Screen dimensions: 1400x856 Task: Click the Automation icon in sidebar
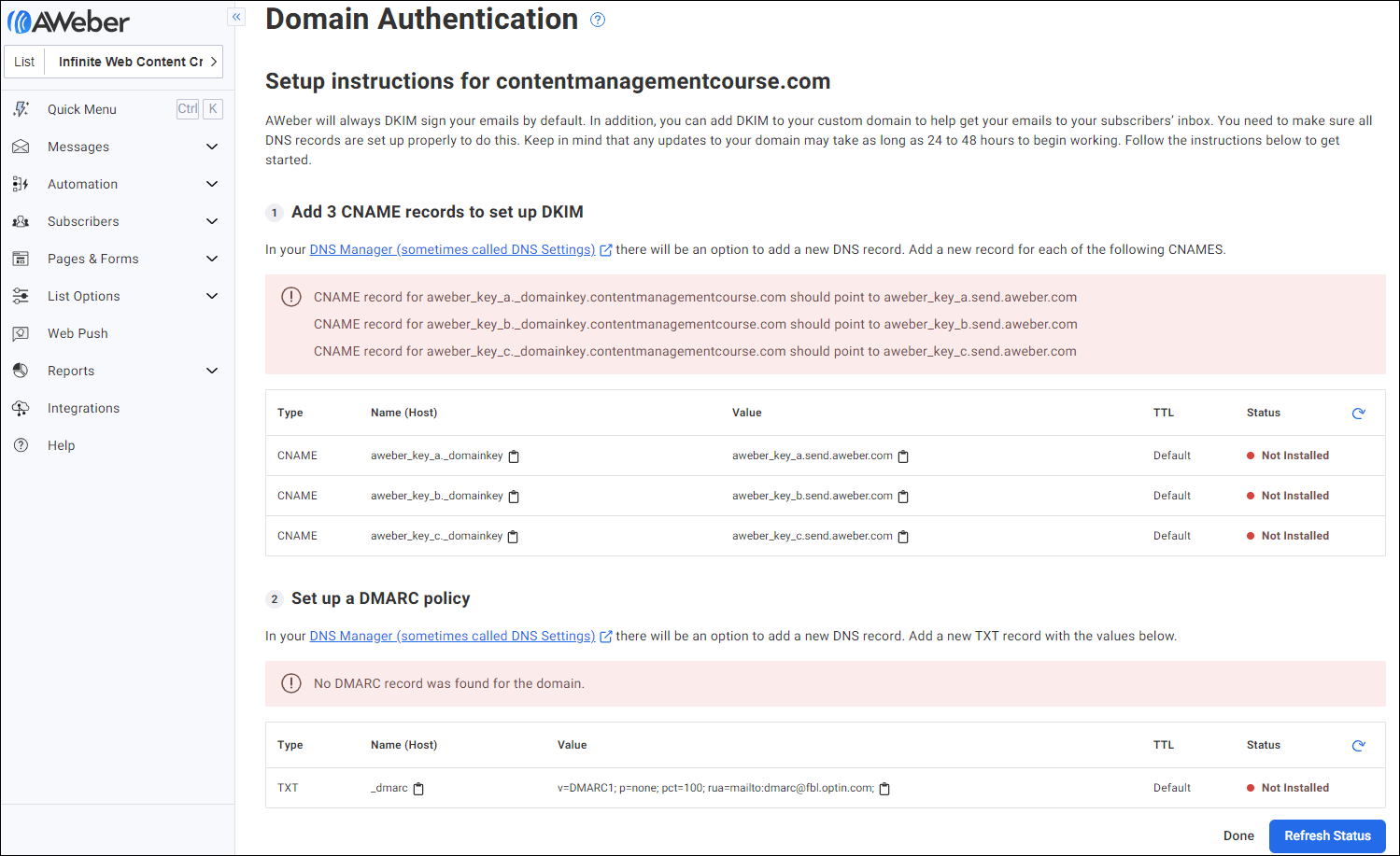pos(21,184)
